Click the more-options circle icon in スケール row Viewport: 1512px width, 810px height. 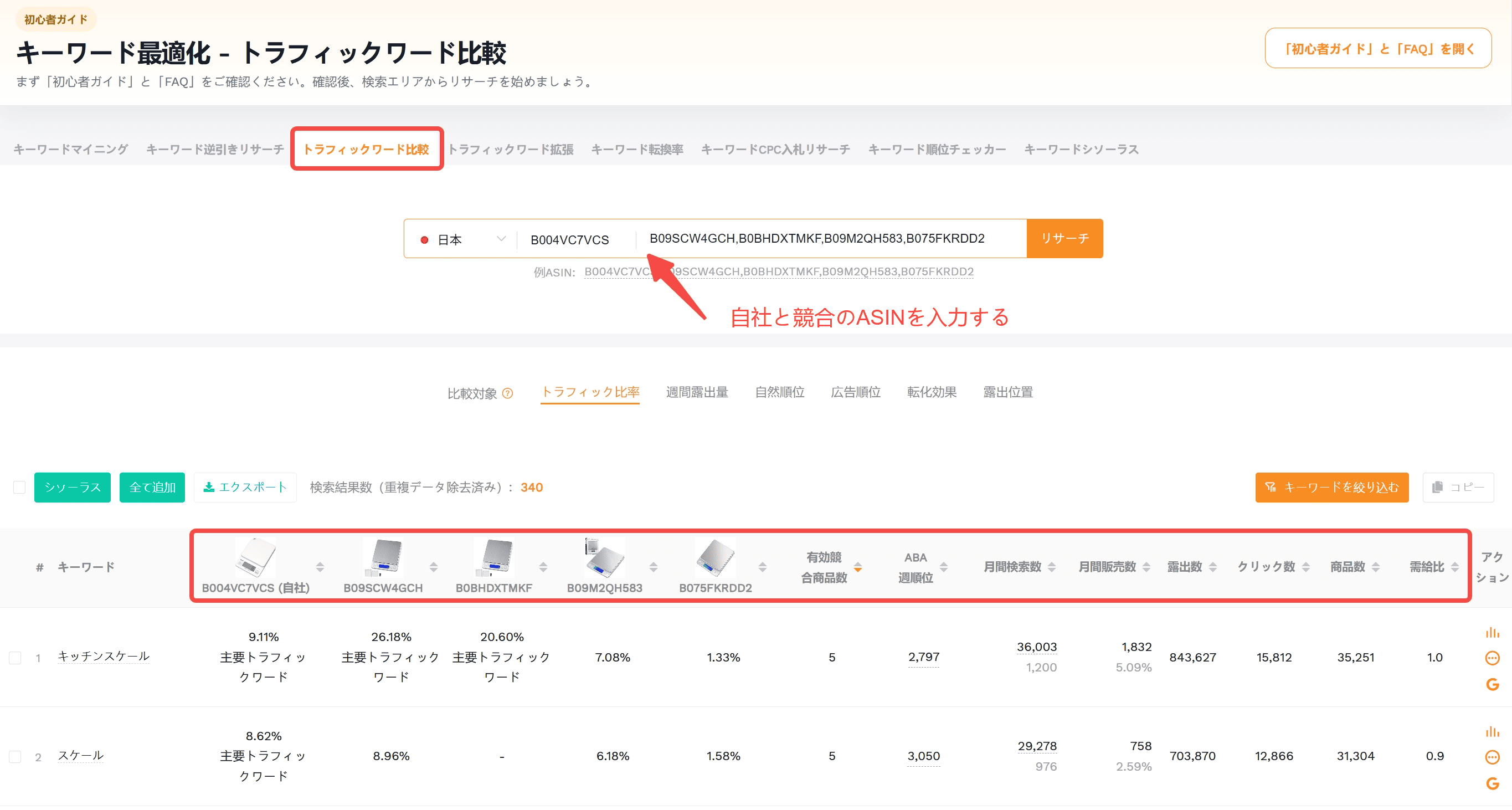pyautogui.click(x=1492, y=757)
